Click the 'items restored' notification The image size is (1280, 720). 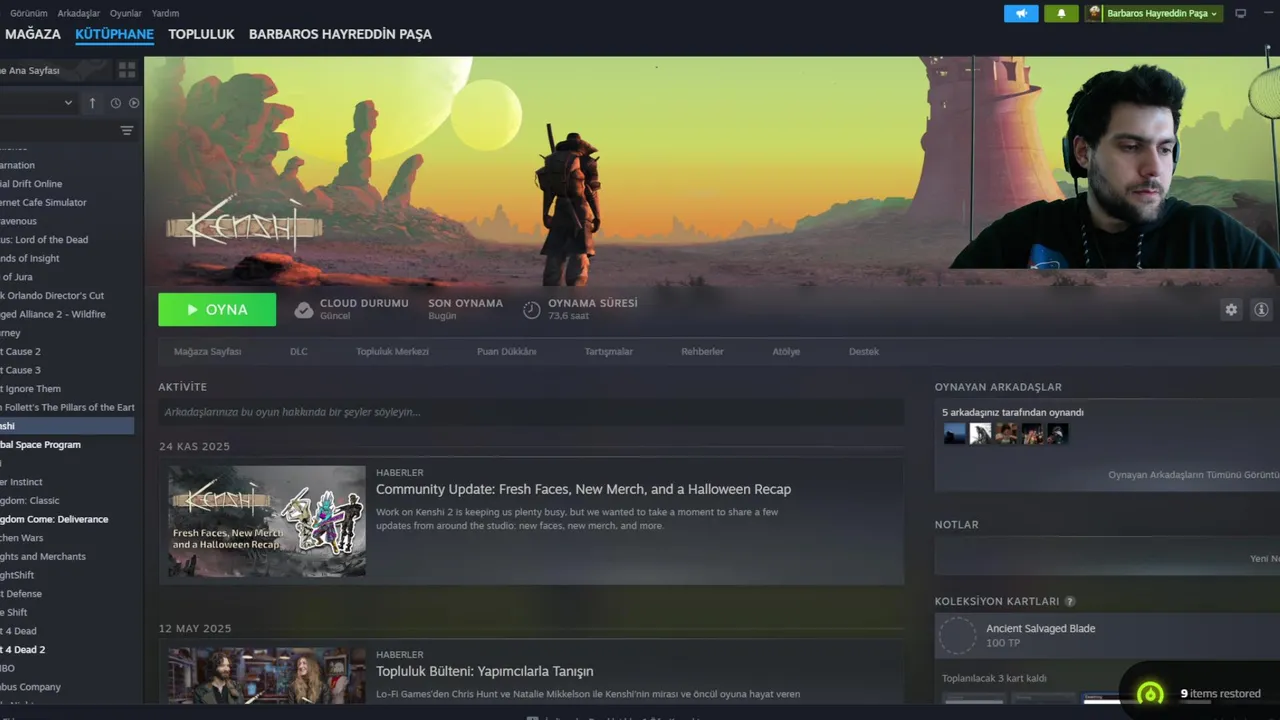pos(1220,693)
